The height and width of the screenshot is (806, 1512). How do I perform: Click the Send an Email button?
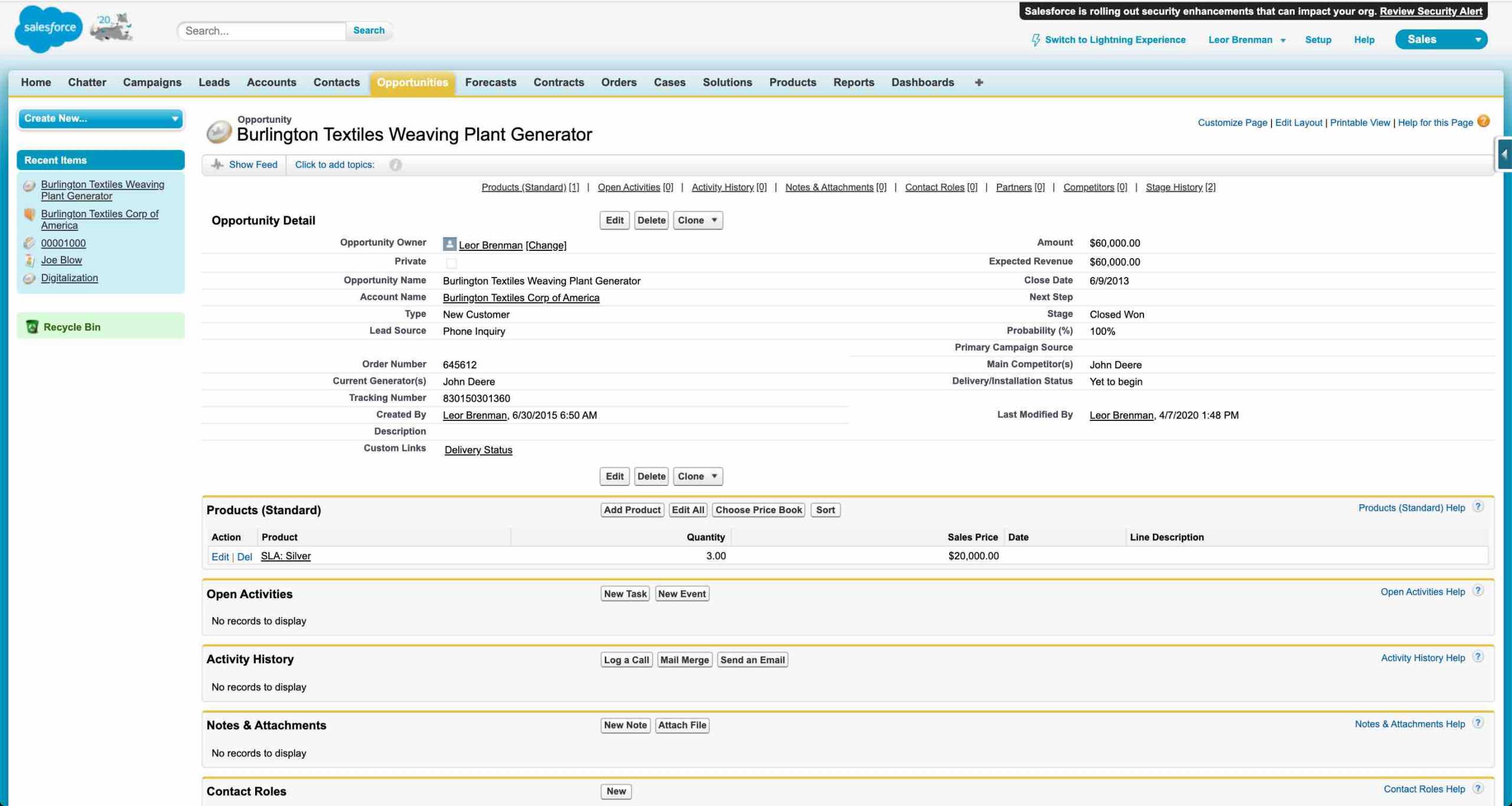coord(752,660)
